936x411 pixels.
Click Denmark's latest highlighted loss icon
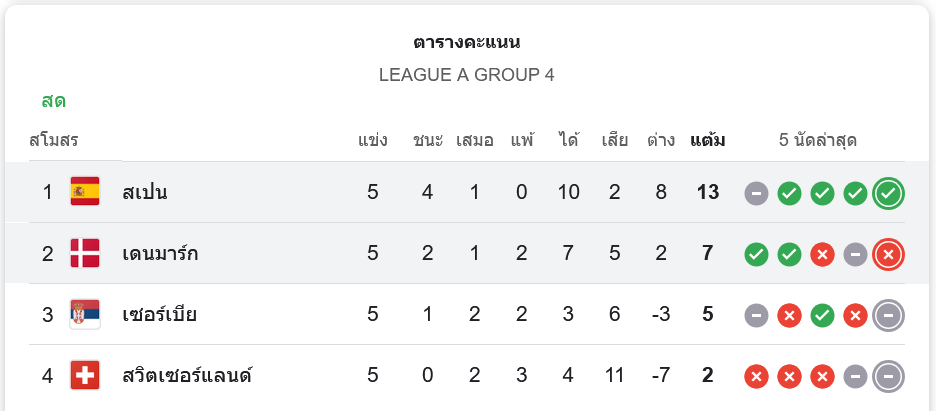[887, 254]
